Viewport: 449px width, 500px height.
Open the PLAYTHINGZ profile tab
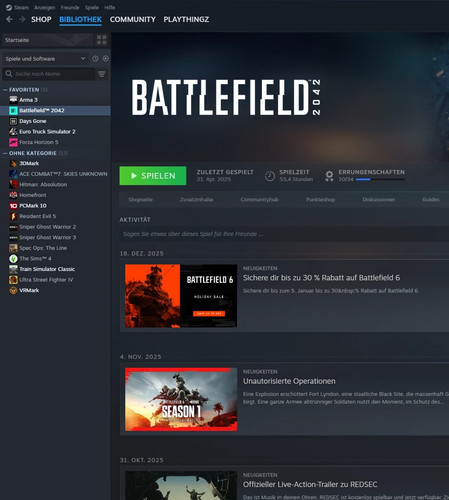point(186,19)
